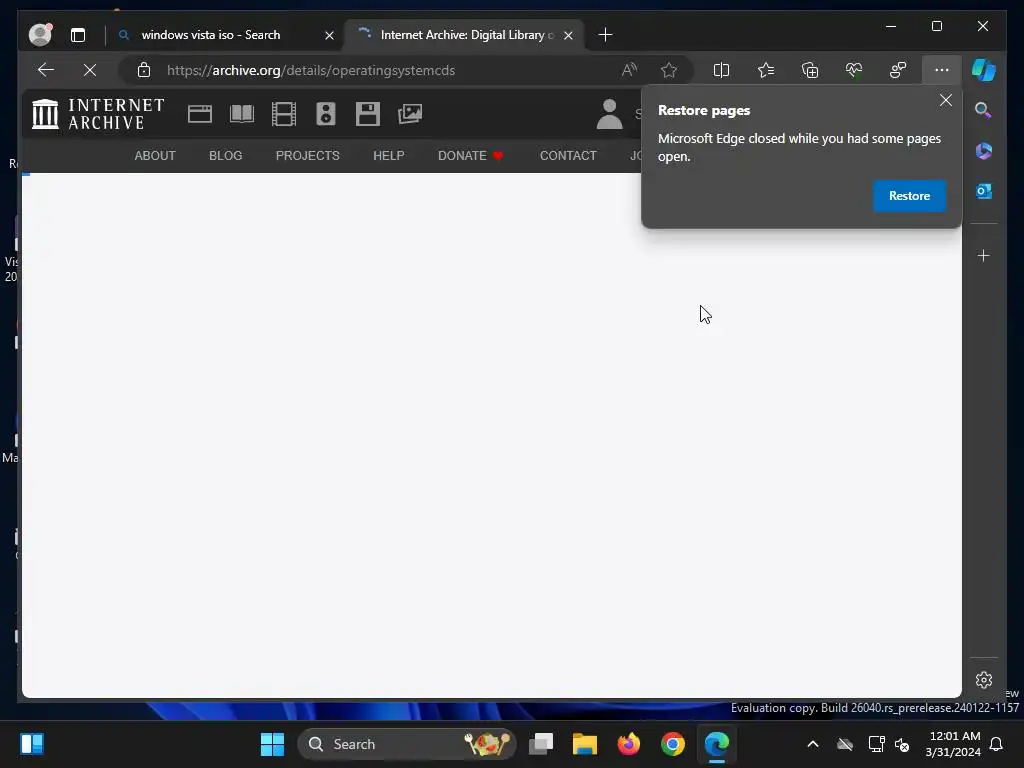The width and height of the screenshot is (1024, 768).
Task: Open the toolbar profile-link icon next to the ellipsis
Action: click(x=898, y=70)
